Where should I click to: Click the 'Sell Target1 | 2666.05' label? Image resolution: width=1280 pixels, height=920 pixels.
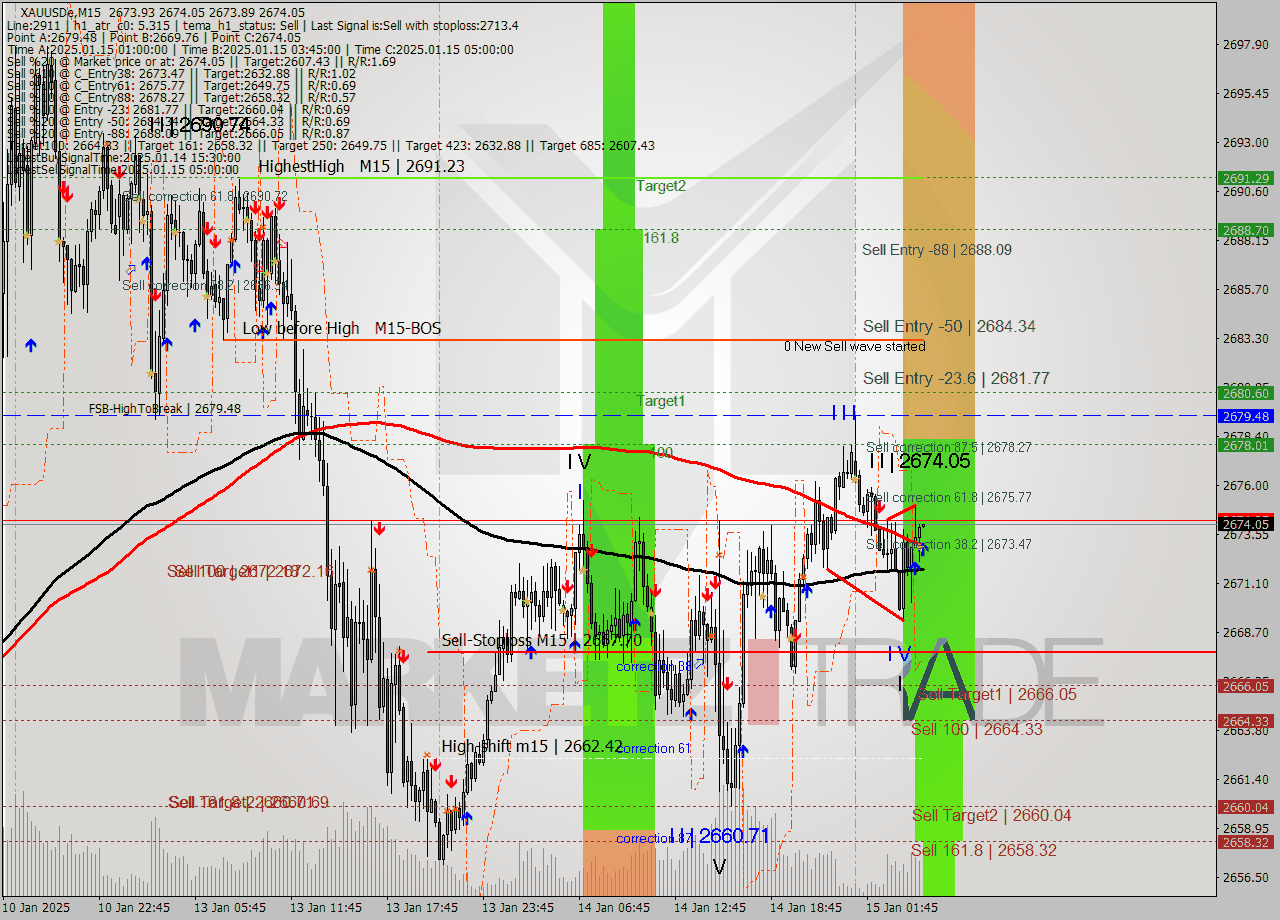[x=997, y=694]
